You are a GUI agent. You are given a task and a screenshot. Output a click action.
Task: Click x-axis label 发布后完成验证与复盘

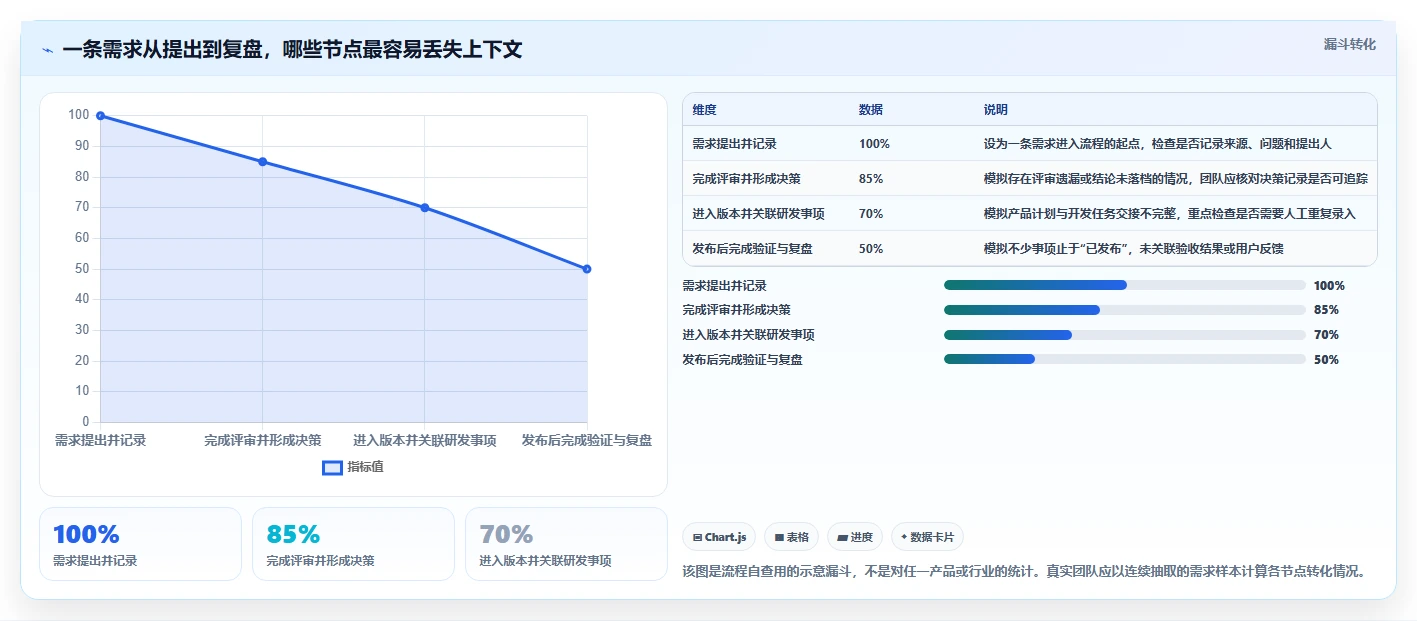[x=587, y=440]
